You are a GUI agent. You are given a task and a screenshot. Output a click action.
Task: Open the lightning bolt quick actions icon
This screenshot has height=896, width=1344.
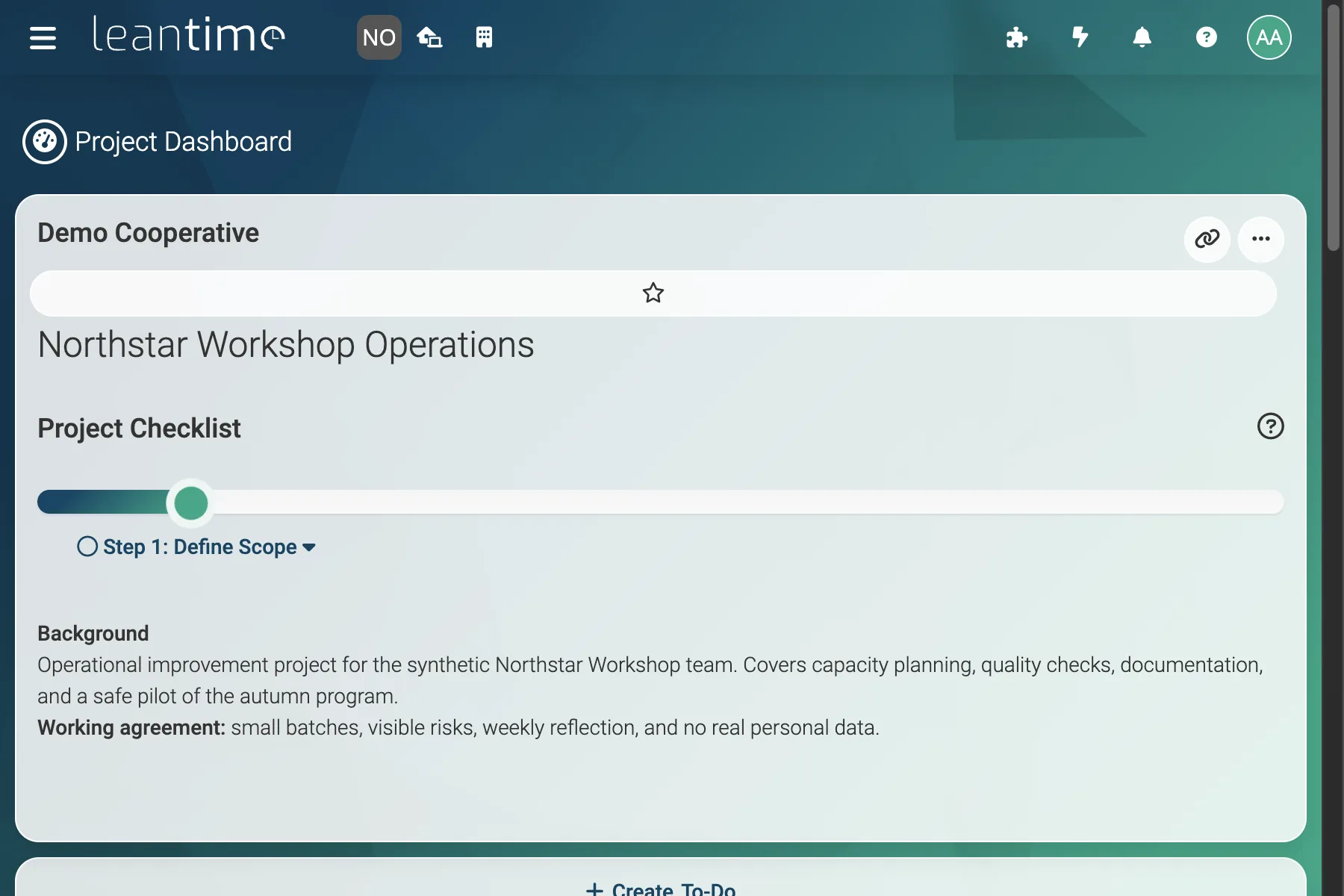(1080, 37)
